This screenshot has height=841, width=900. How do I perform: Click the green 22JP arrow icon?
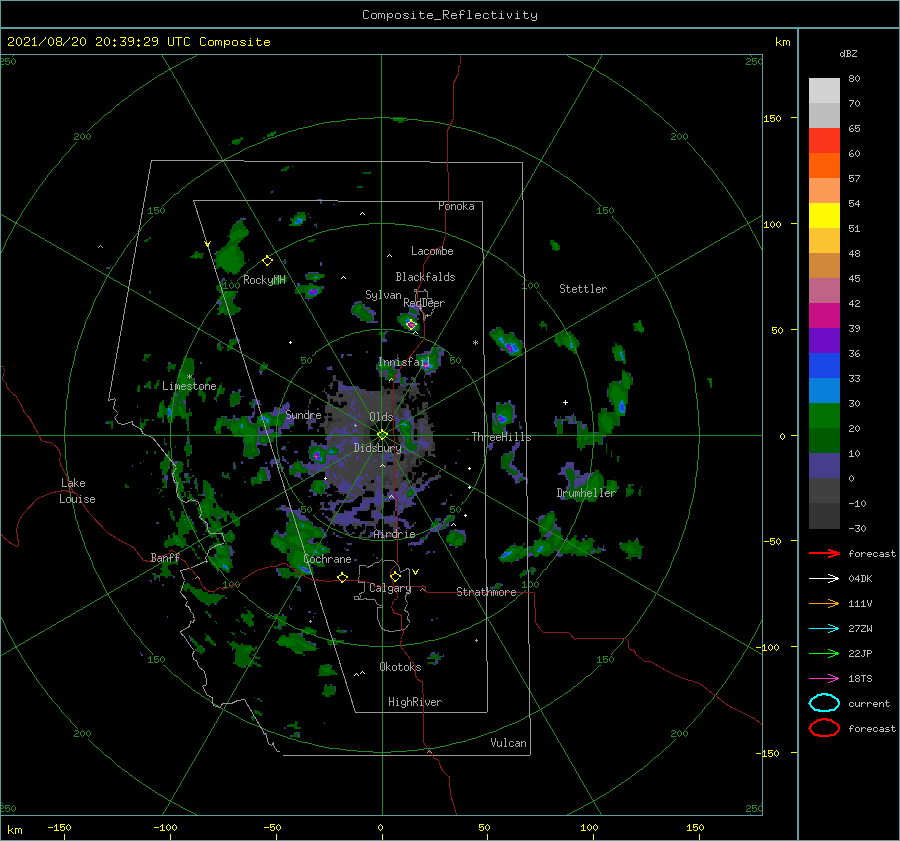[x=824, y=653]
